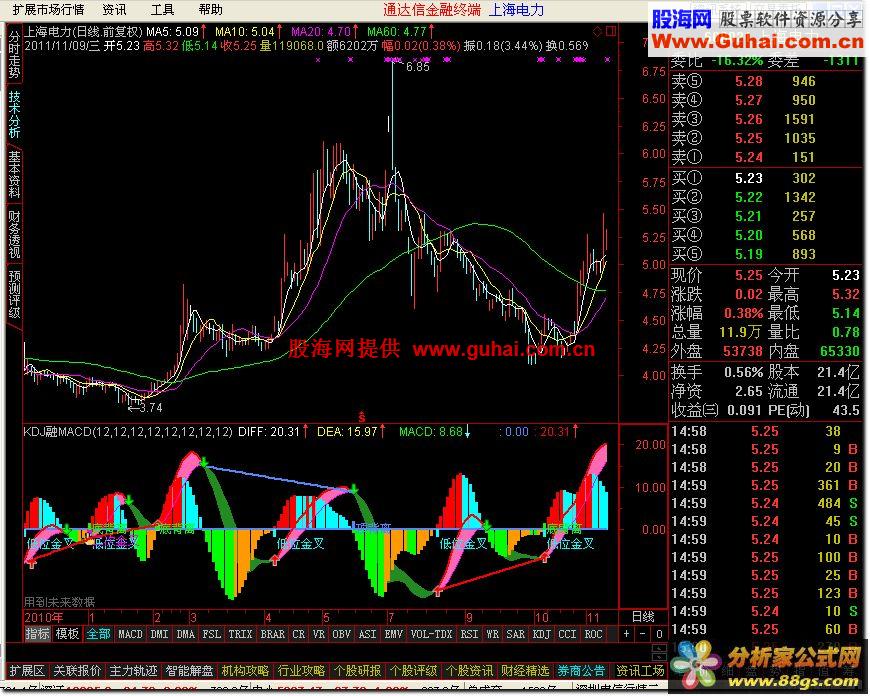Image resolution: width=870 pixels, height=696 pixels.
Task: Pick the TRIX indicator
Action: click(240, 634)
